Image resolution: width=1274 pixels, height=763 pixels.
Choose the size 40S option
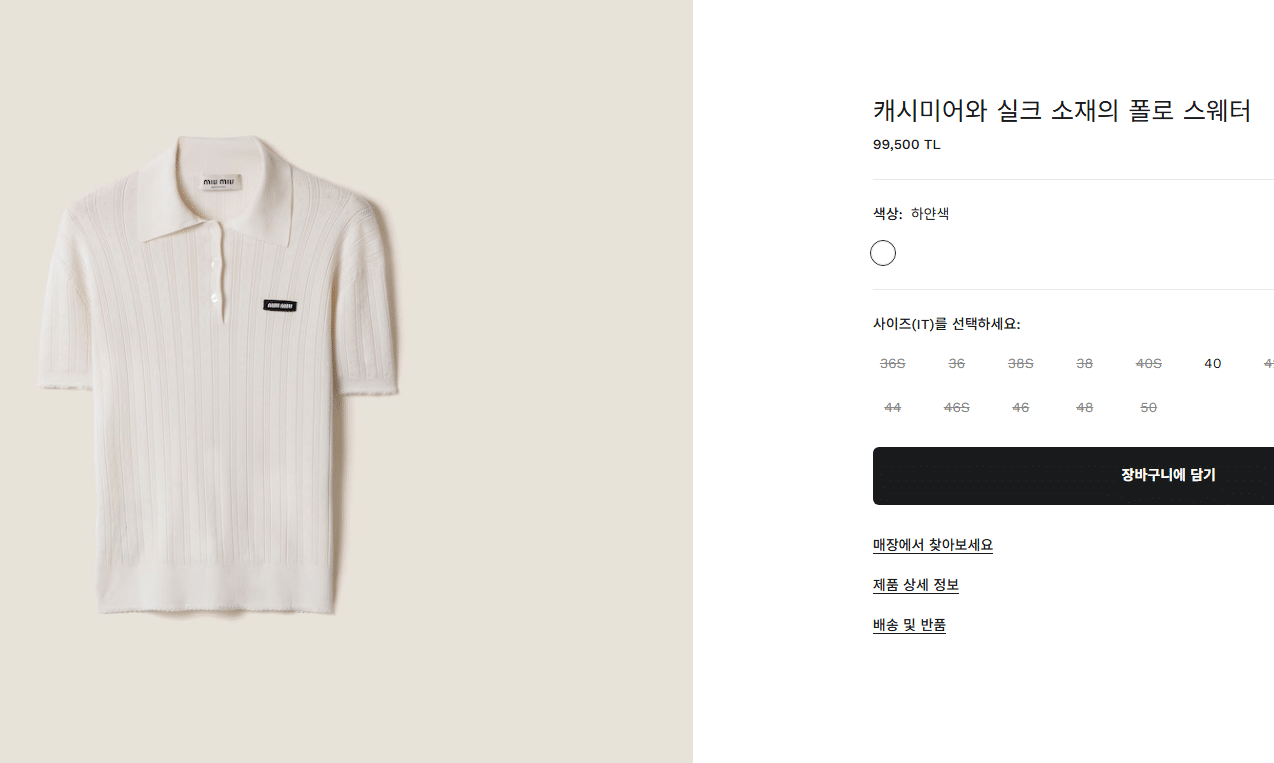(1148, 364)
